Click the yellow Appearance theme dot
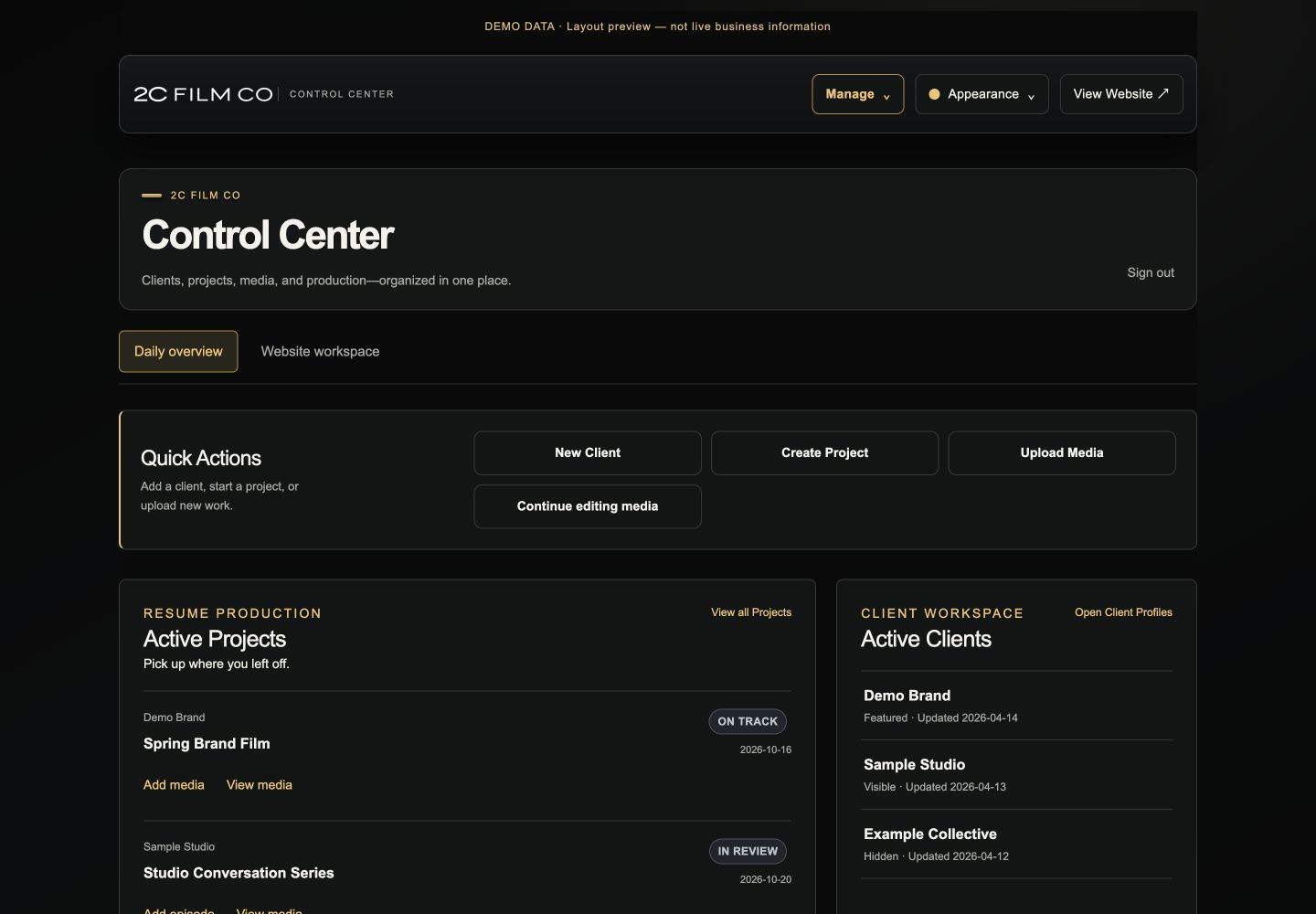1316x914 pixels. coord(934,94)
